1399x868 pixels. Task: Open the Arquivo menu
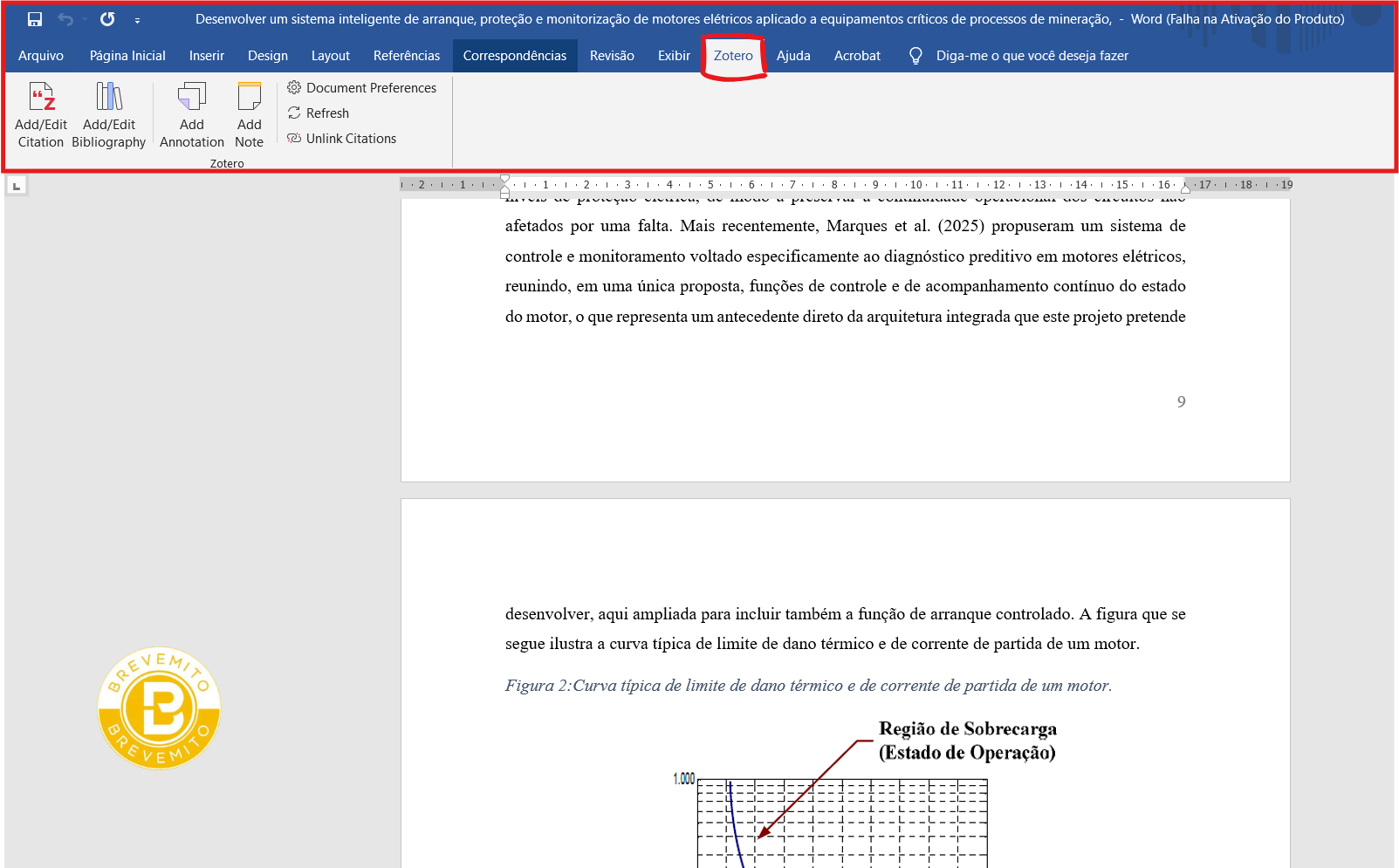pyautogui.click(x=41, y=56)
